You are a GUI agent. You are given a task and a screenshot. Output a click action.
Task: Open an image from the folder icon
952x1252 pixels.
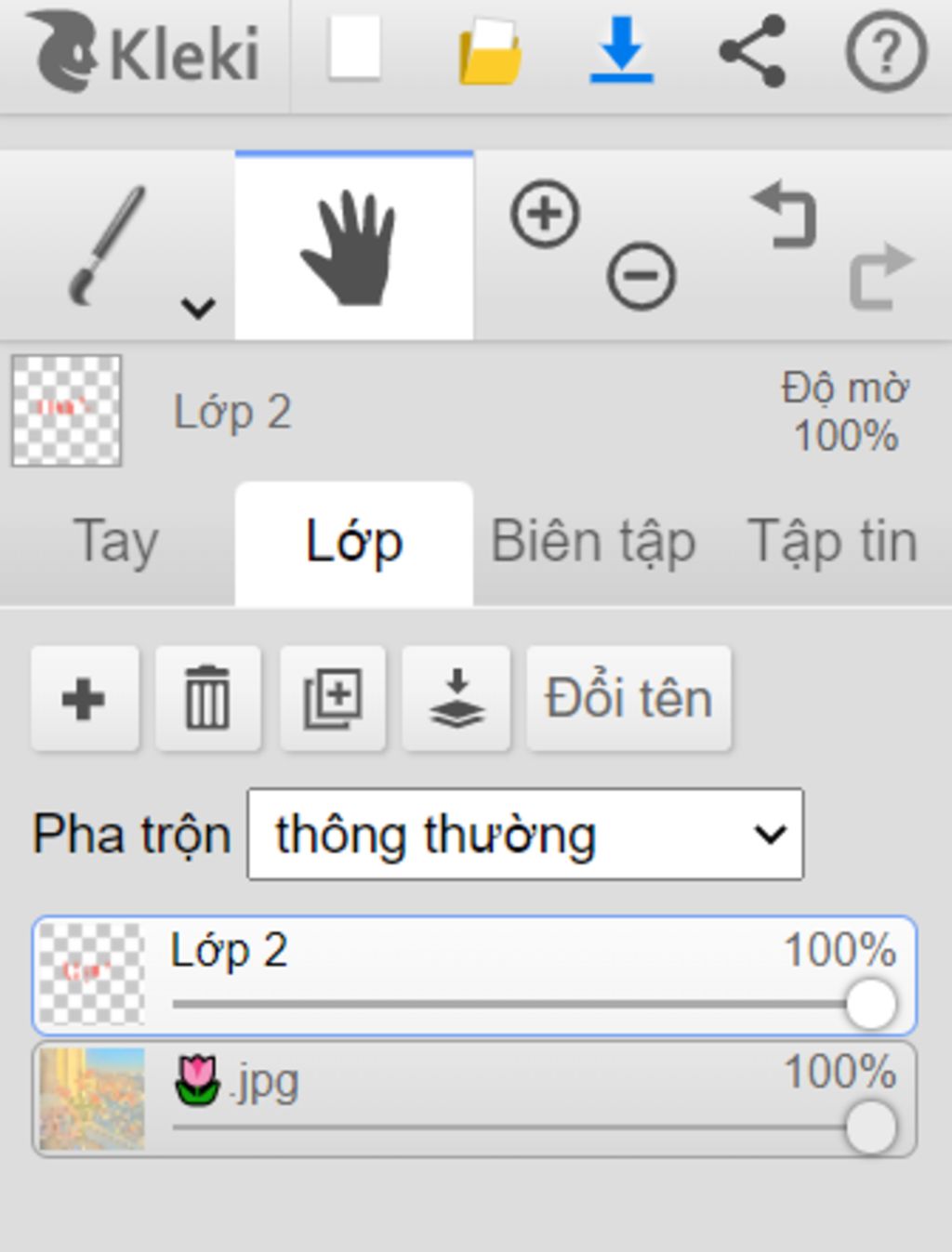[490, 52]
